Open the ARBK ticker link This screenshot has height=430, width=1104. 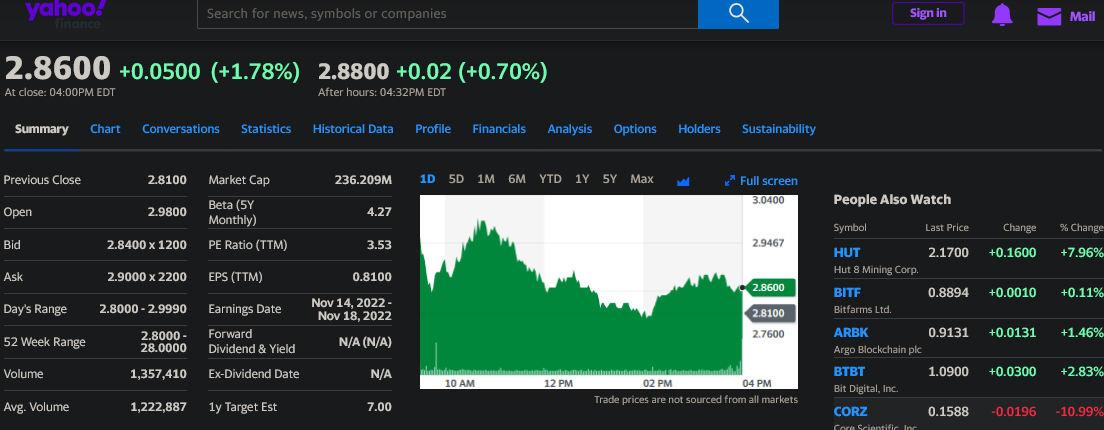tap(850, 332)
